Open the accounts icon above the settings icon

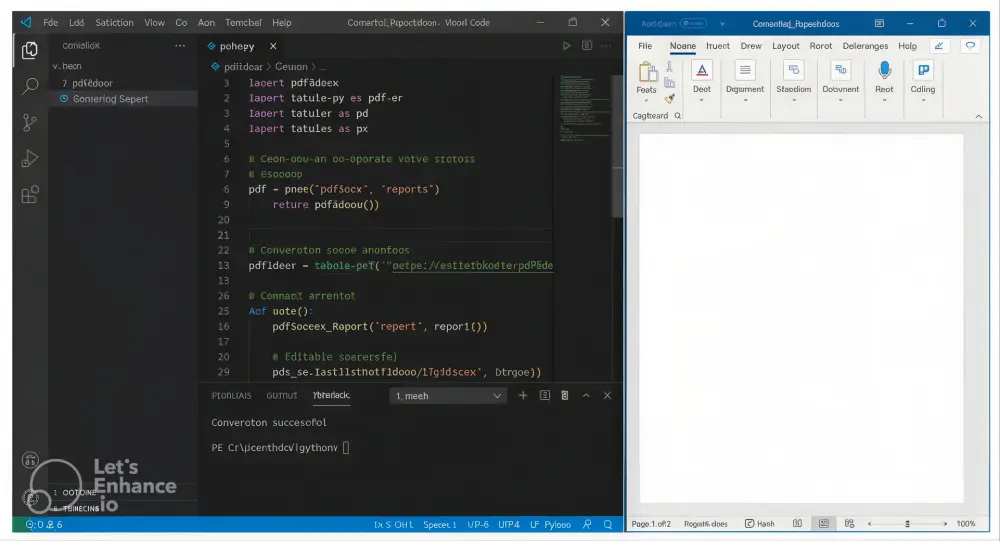point(30,460)
